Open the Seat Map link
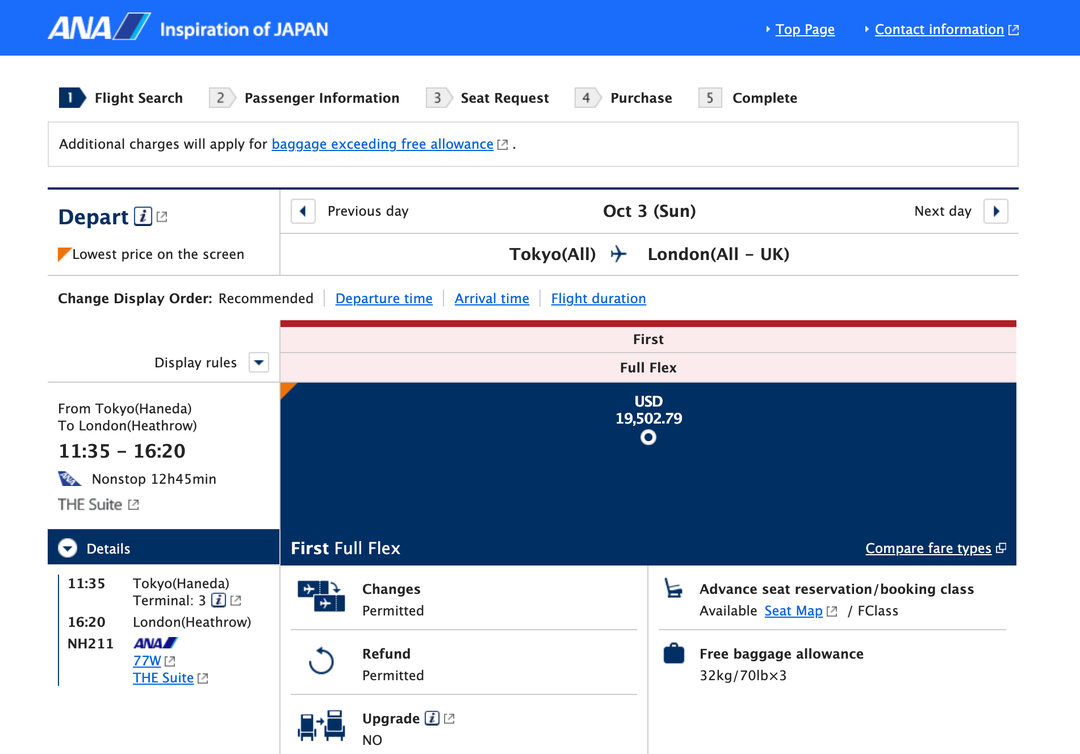 [x=794, y=611]
